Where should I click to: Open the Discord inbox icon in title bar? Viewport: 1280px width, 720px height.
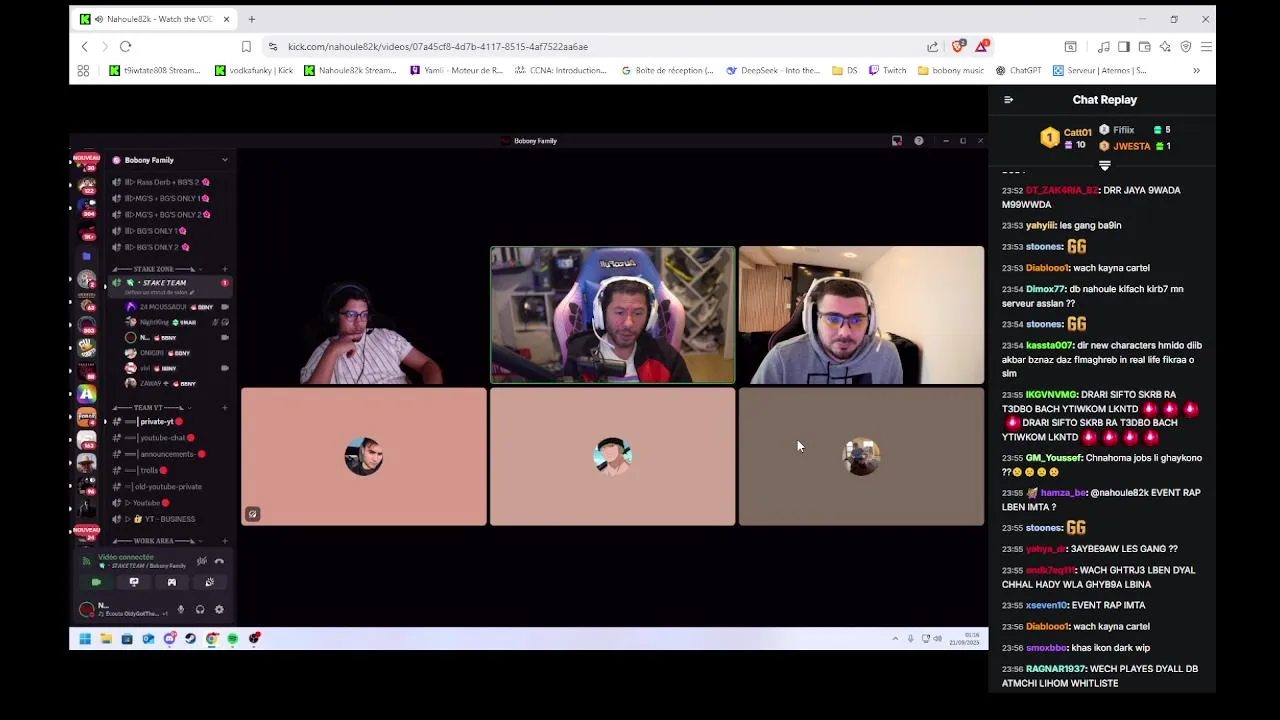[x=897, y=141]
